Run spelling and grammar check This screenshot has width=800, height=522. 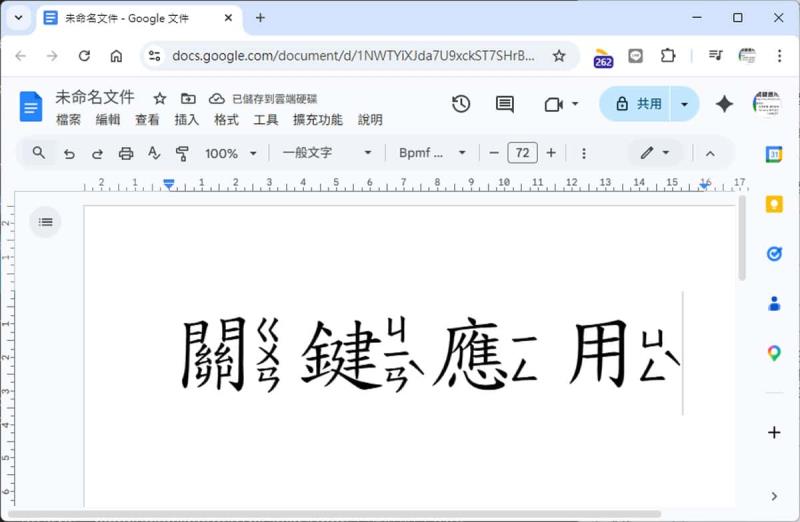click(154, 153)
